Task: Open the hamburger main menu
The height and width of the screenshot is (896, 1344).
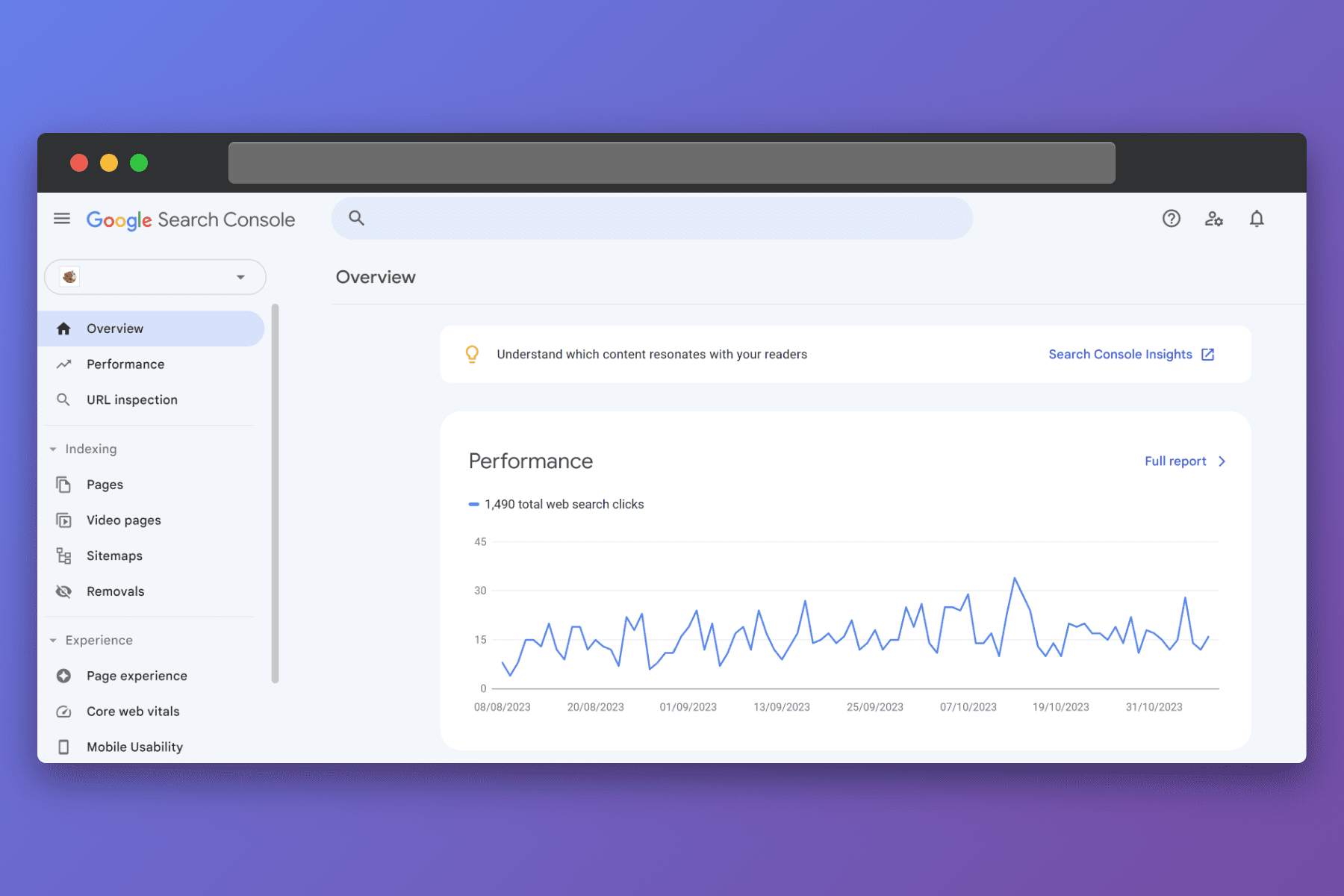Action: (x=62, y=219)
